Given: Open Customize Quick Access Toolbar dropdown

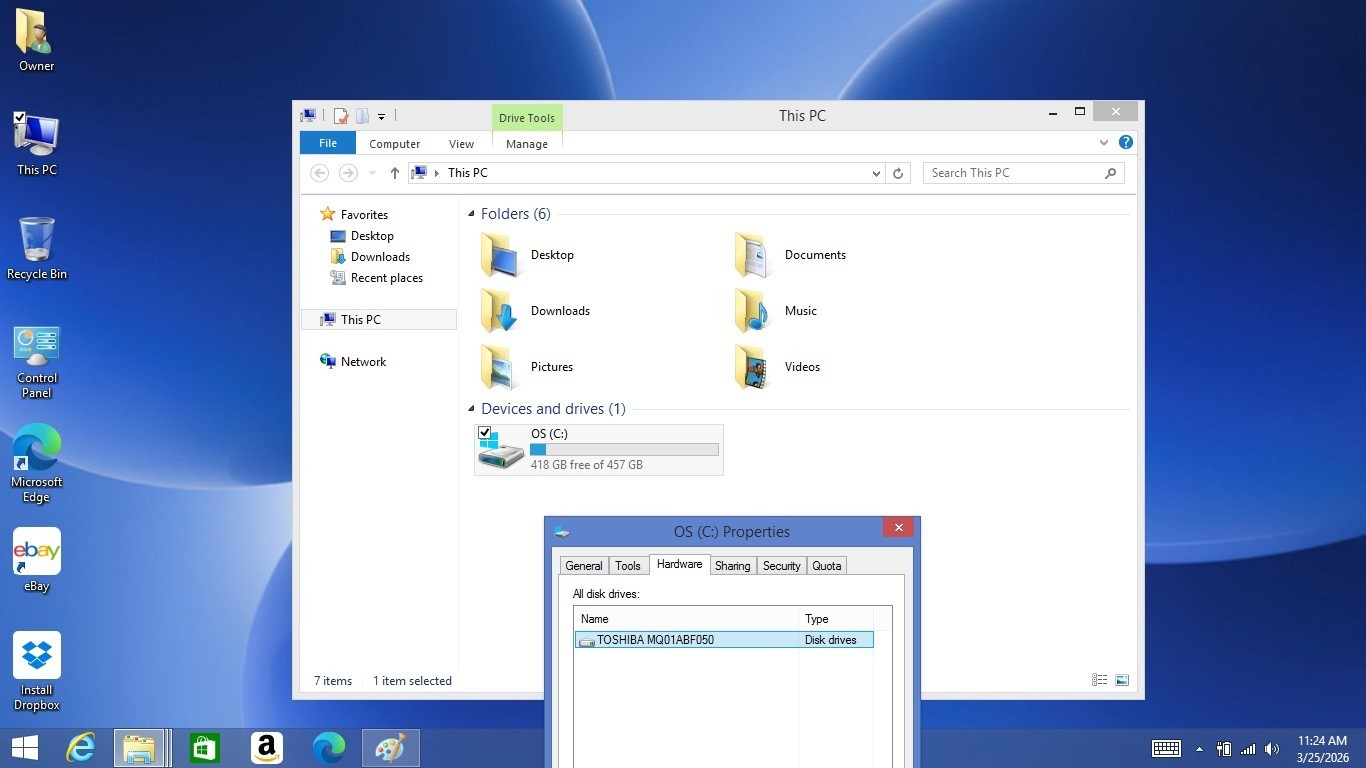Looking at the screenshot, I should pyautogui.click(x=381, y=117).
